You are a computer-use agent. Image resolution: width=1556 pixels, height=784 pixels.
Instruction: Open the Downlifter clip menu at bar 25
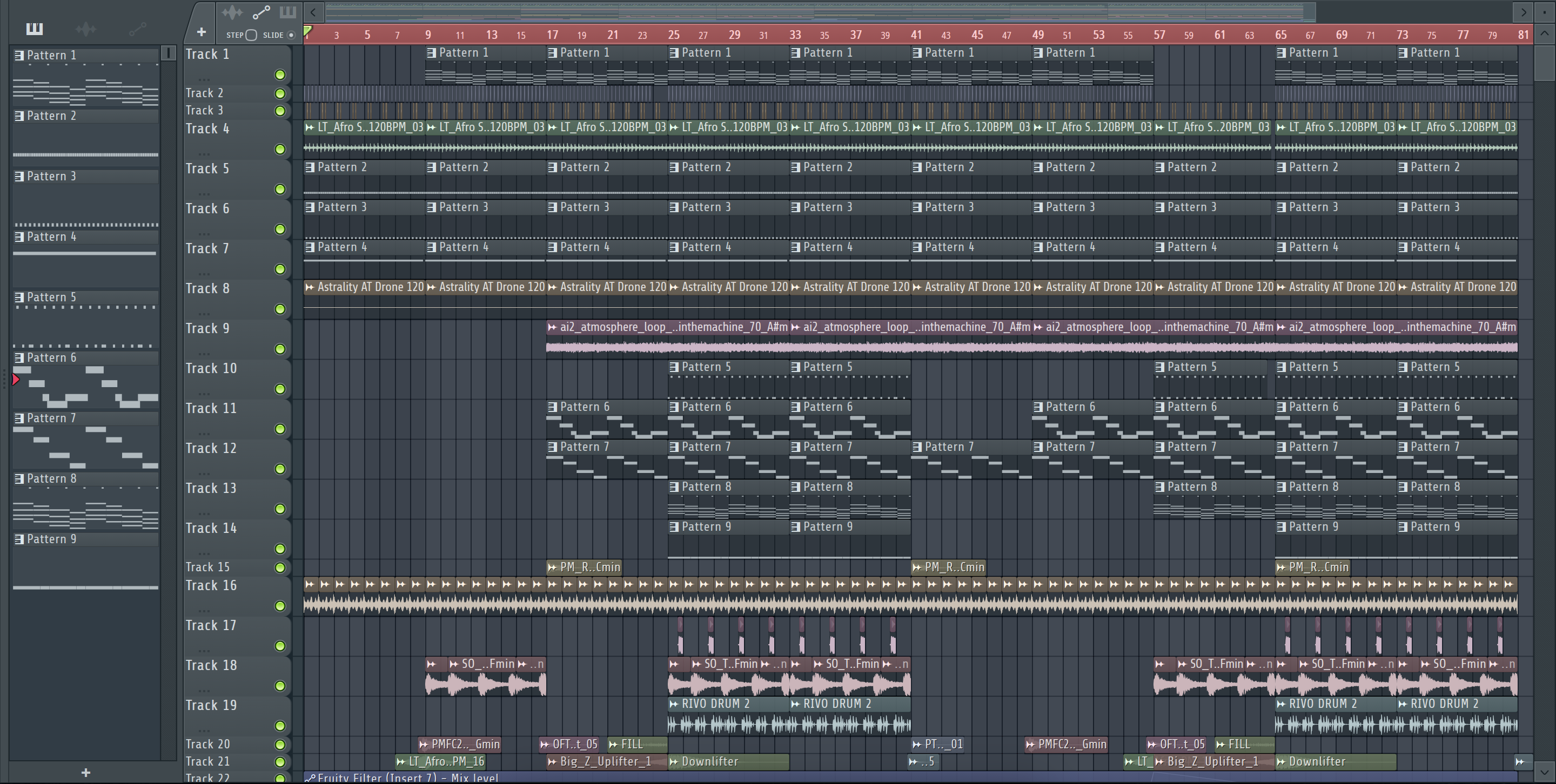click(674, 762)
